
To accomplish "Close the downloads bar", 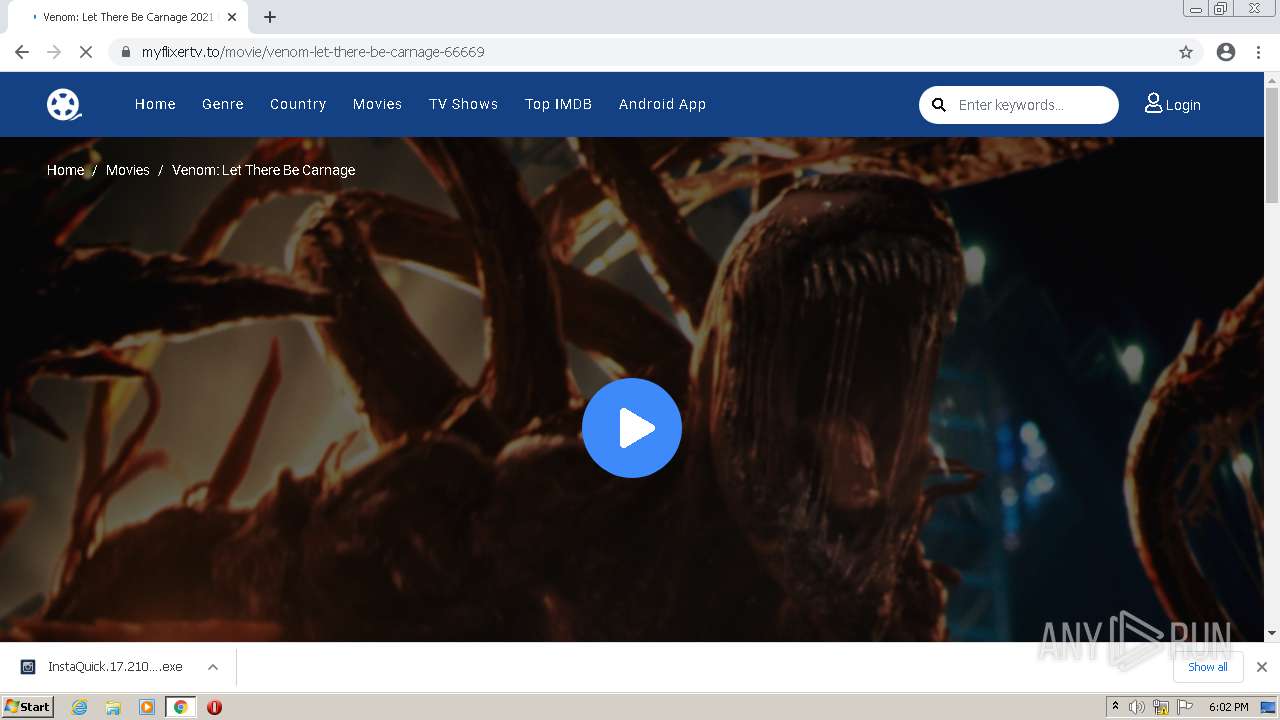I will [1262, 667].
